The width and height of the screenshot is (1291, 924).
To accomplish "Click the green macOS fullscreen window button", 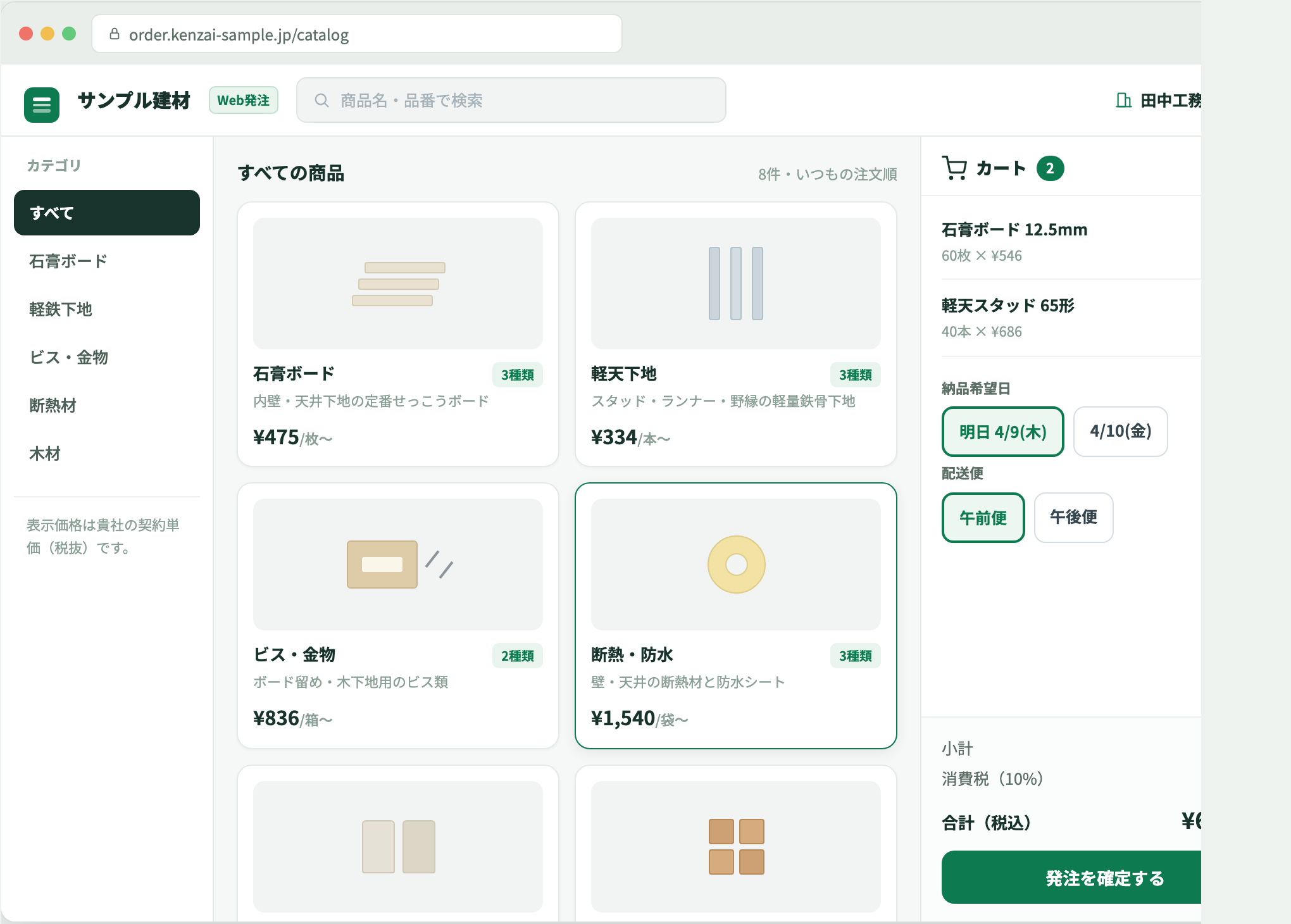I will pos(69,34).
